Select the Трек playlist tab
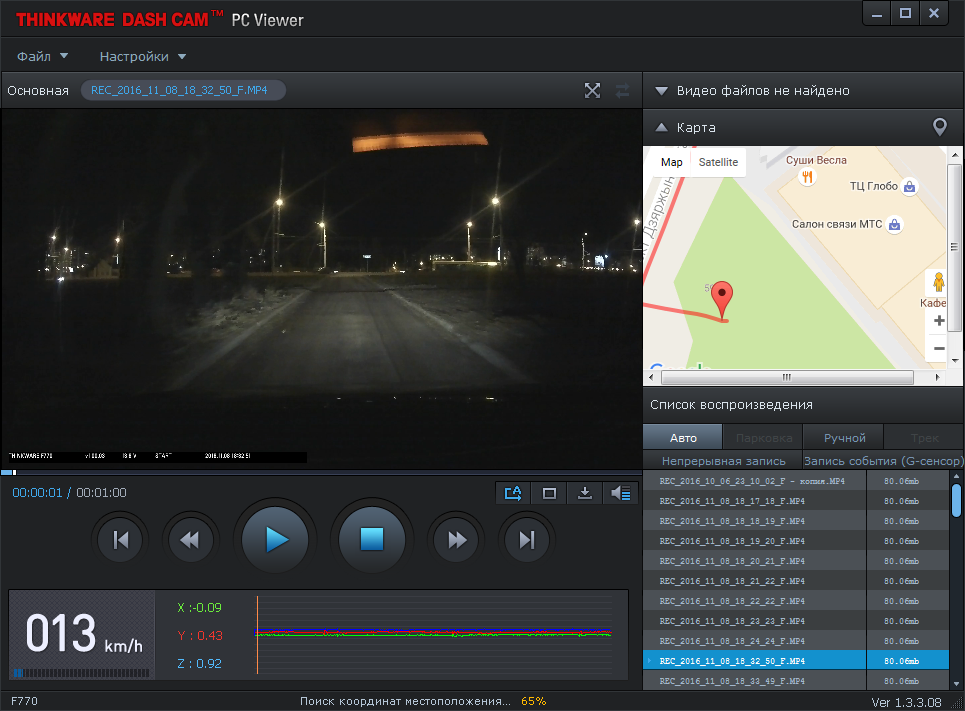965x711 pixels. pos(924,438)
